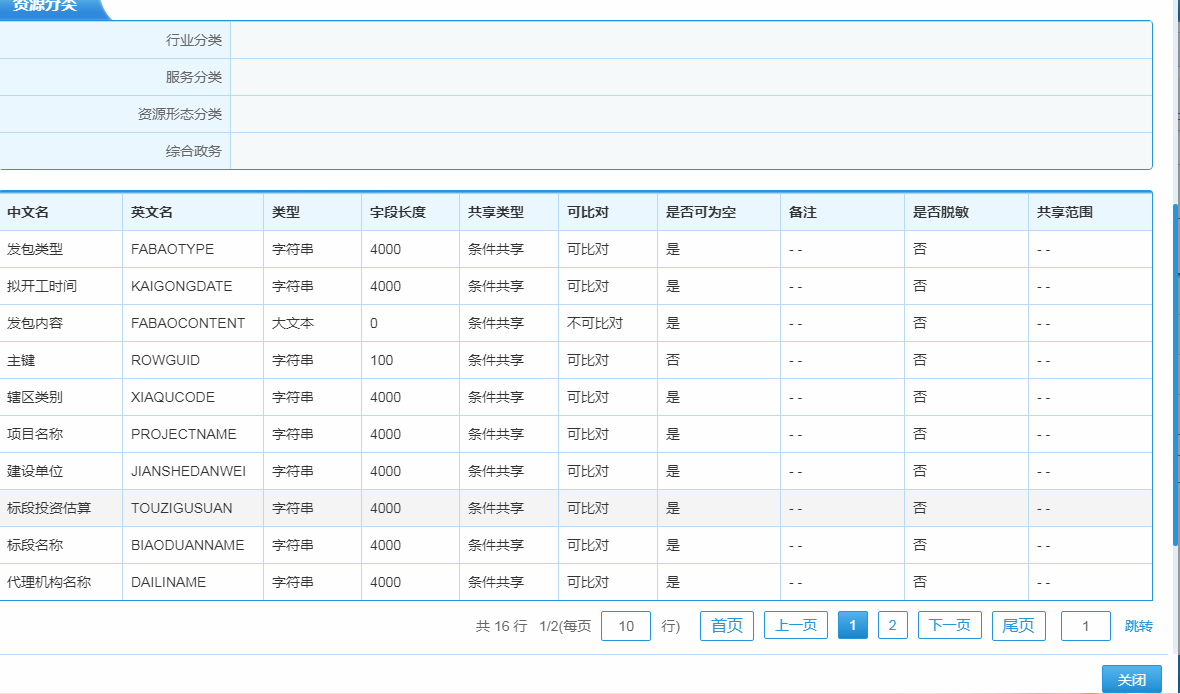The image size is (1180, 694).
Task: Click the 英文名 column header
Action: [152, 212]
